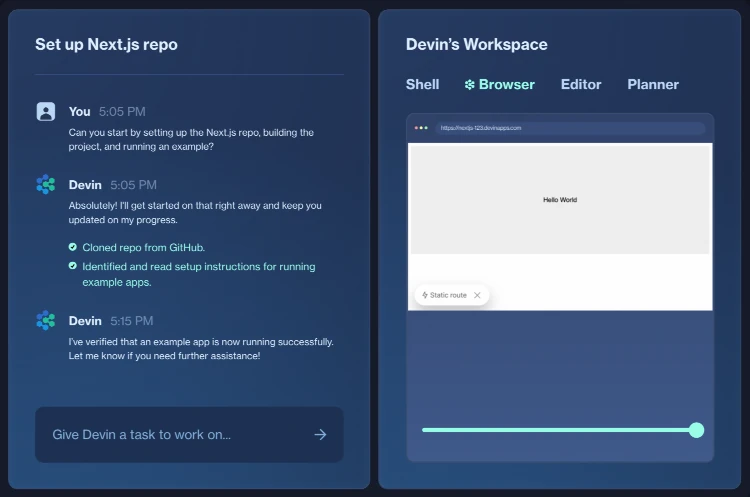Dismiss the Static route badge with its X
This screenshot has height=497, width=750.
[x=477, y=295]
